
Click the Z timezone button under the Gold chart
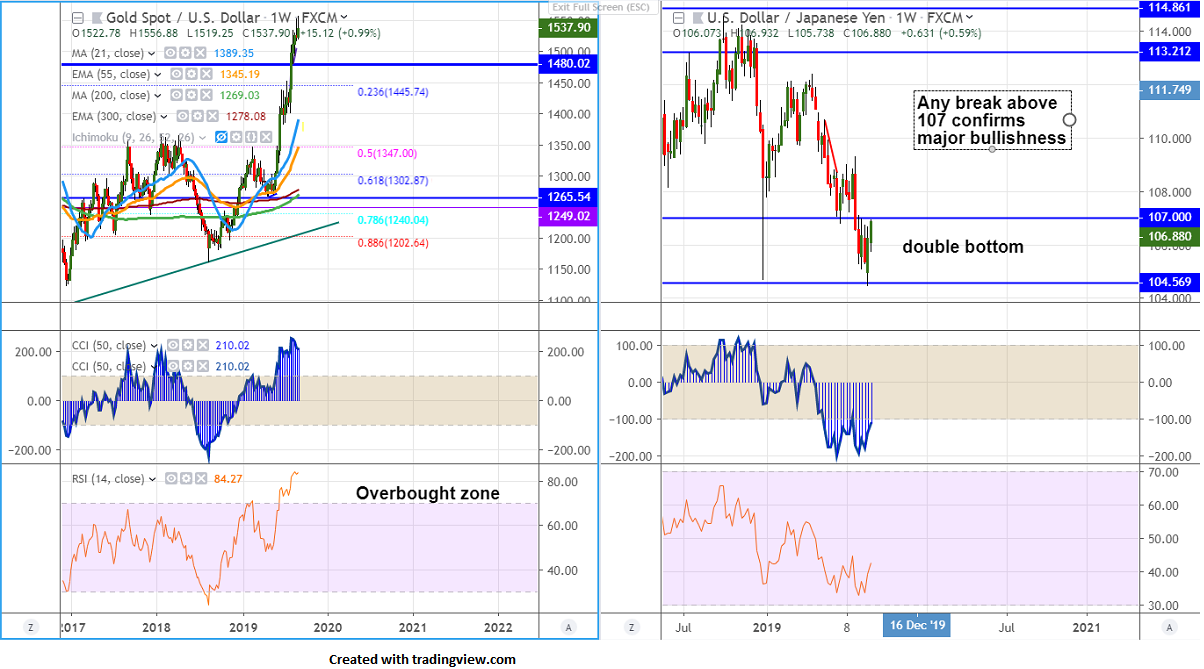(31, 627)
